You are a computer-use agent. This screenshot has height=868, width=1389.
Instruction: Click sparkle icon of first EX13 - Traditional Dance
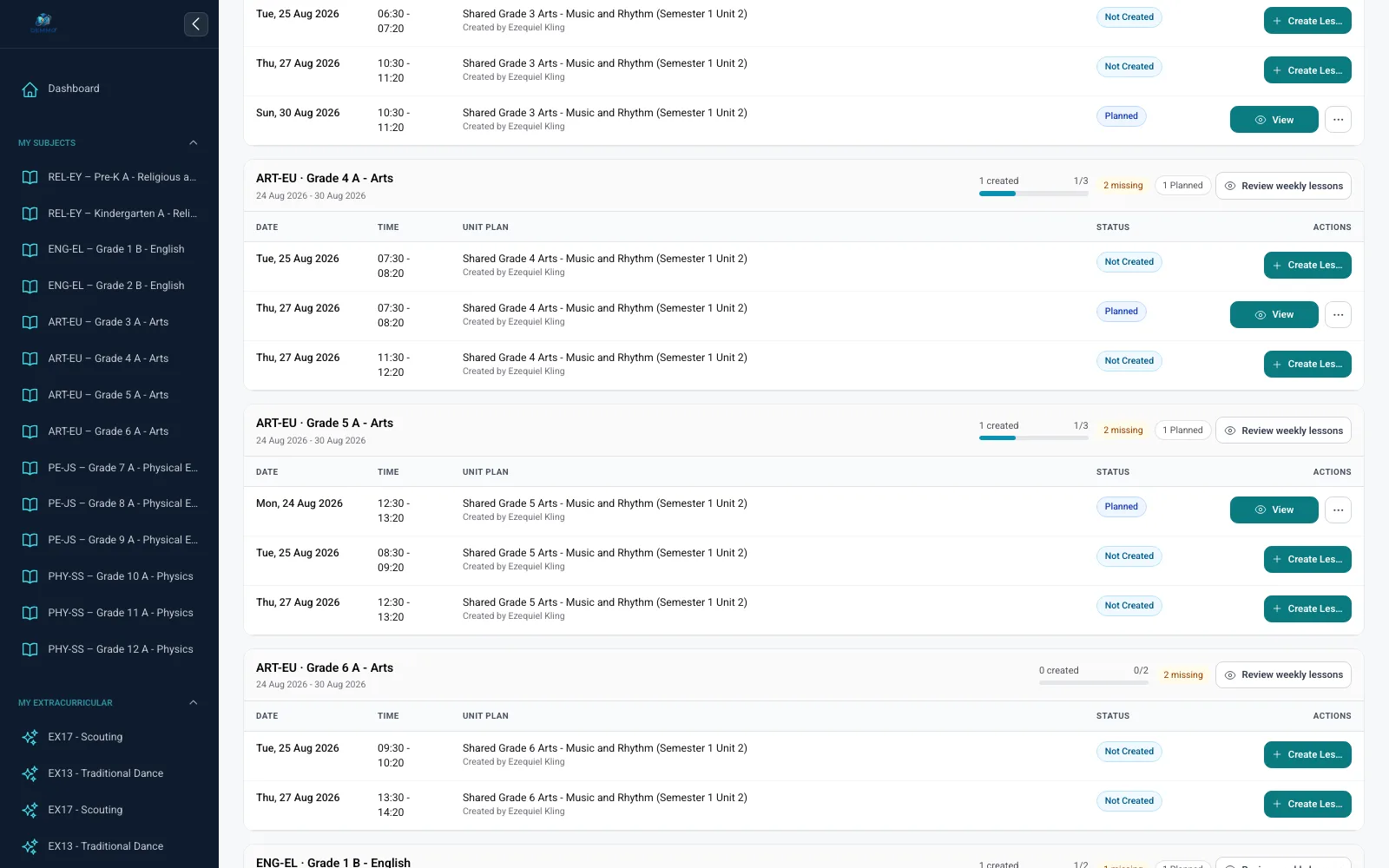30,773
